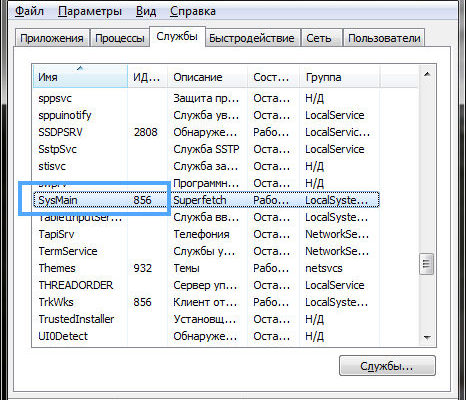Screen dimensions: 466x400
Task: Switch to the Быстродействие tab
Action: (252, 38)
